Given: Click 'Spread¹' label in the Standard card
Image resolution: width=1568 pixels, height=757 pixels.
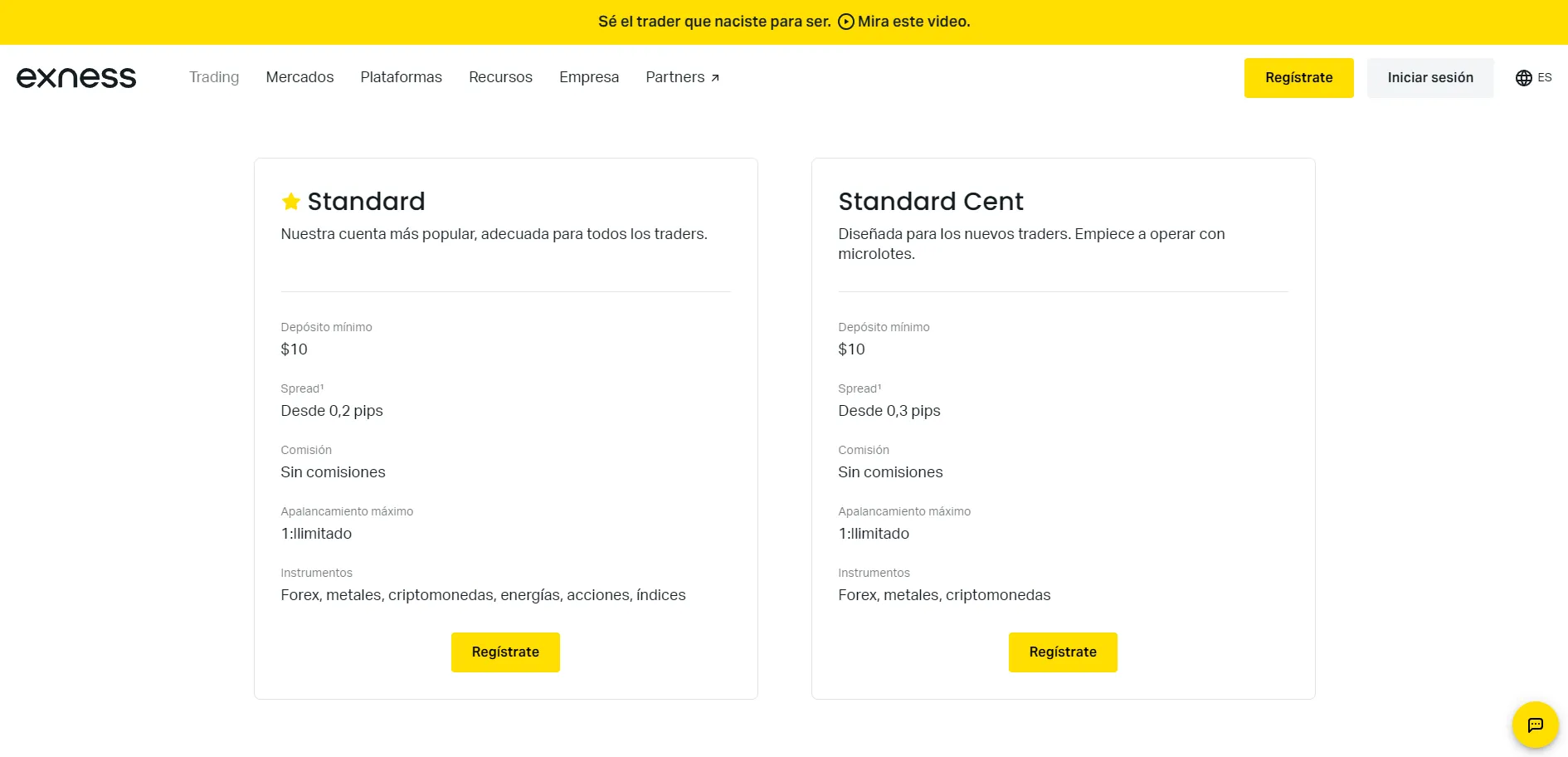Looking at the screenshot, I should pyautogui.click(x=302, y=388).
